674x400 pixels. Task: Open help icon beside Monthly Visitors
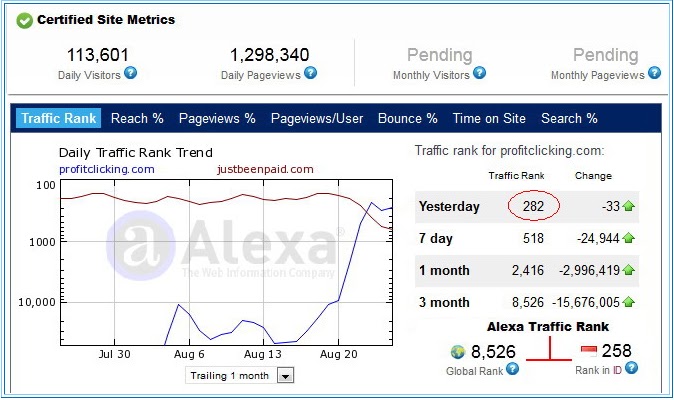479,73
